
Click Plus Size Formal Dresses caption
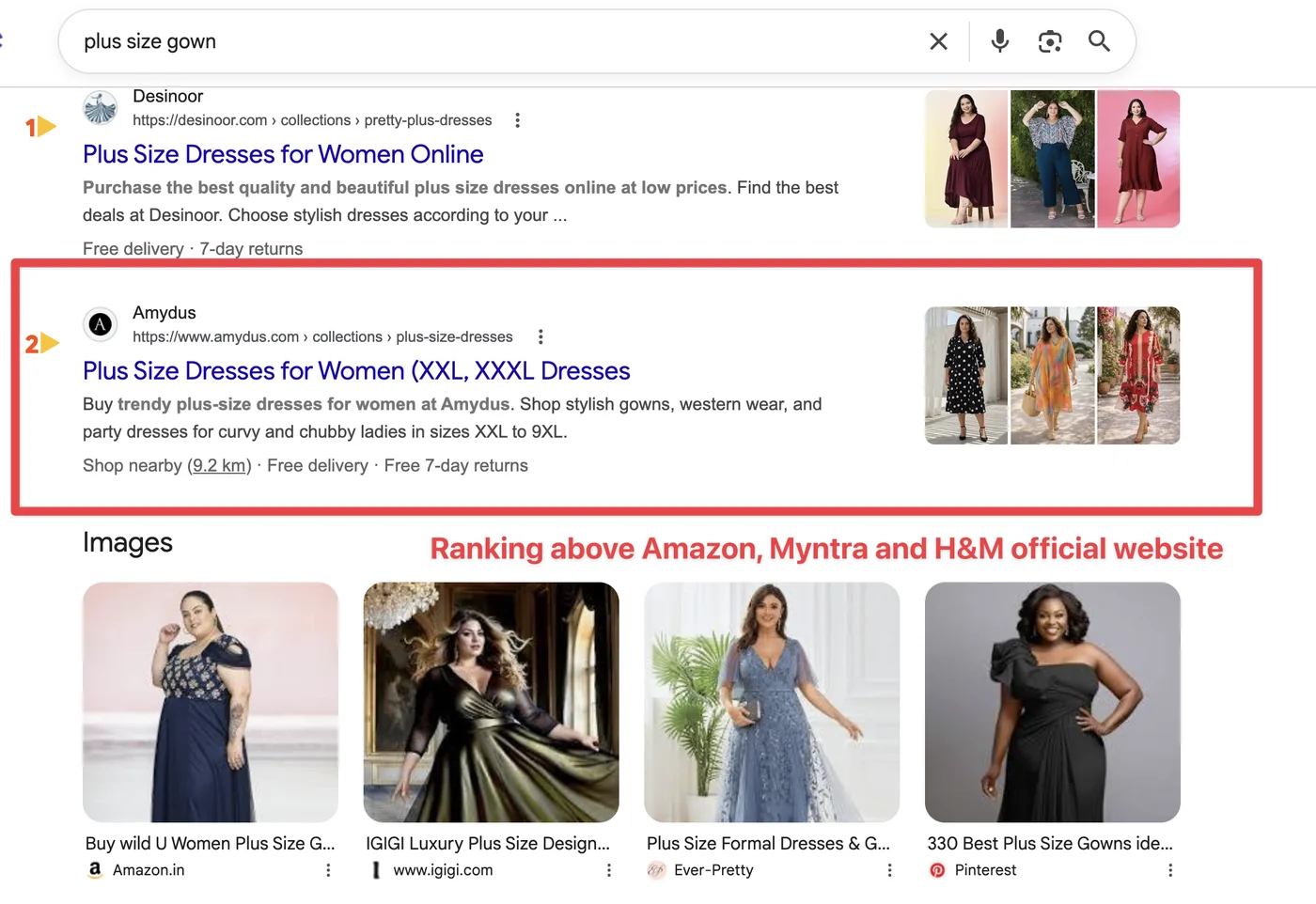click(768, 844)
